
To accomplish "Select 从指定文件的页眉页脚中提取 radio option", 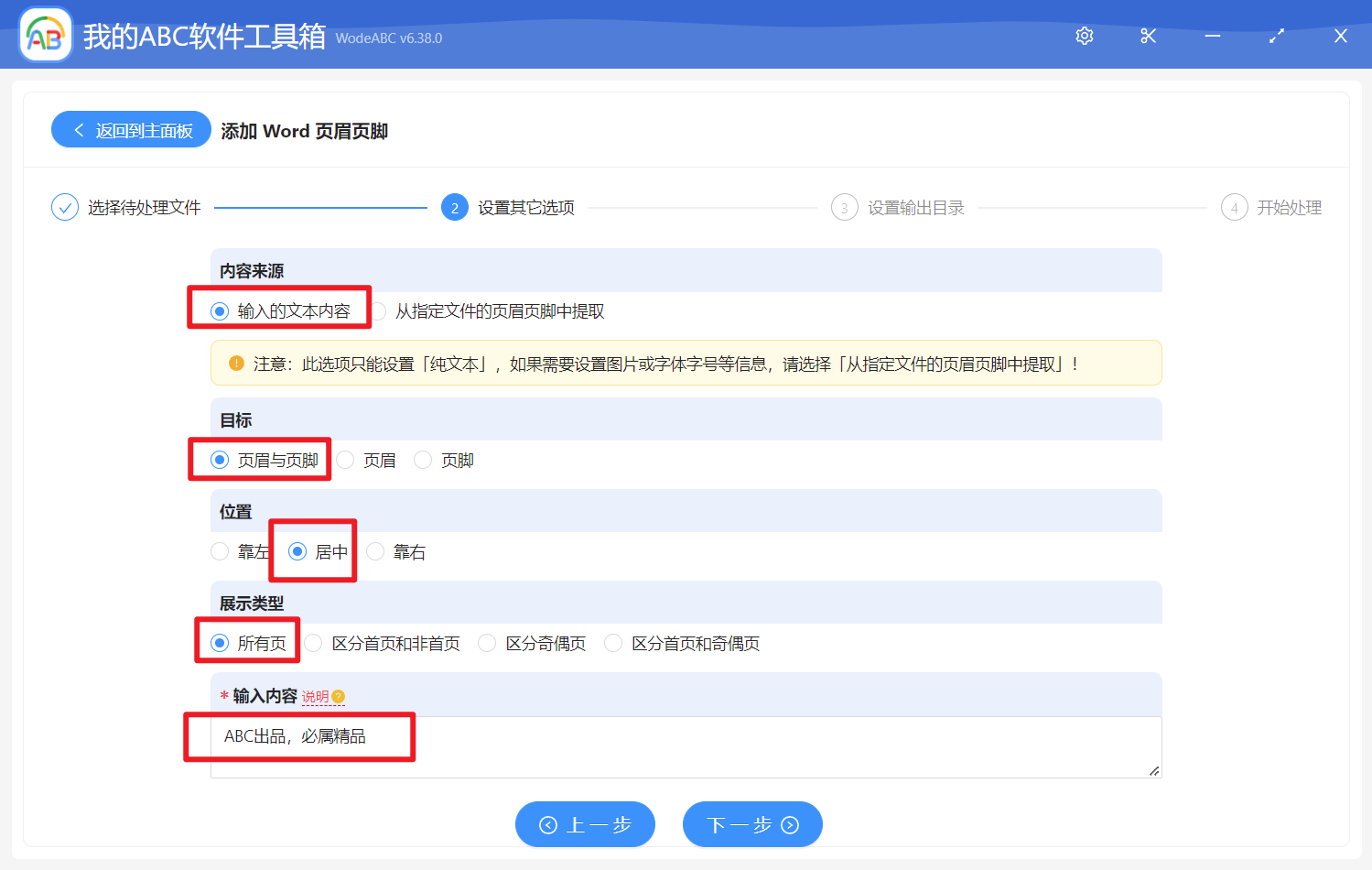I will pyautogui.click(x=379, y=311).
